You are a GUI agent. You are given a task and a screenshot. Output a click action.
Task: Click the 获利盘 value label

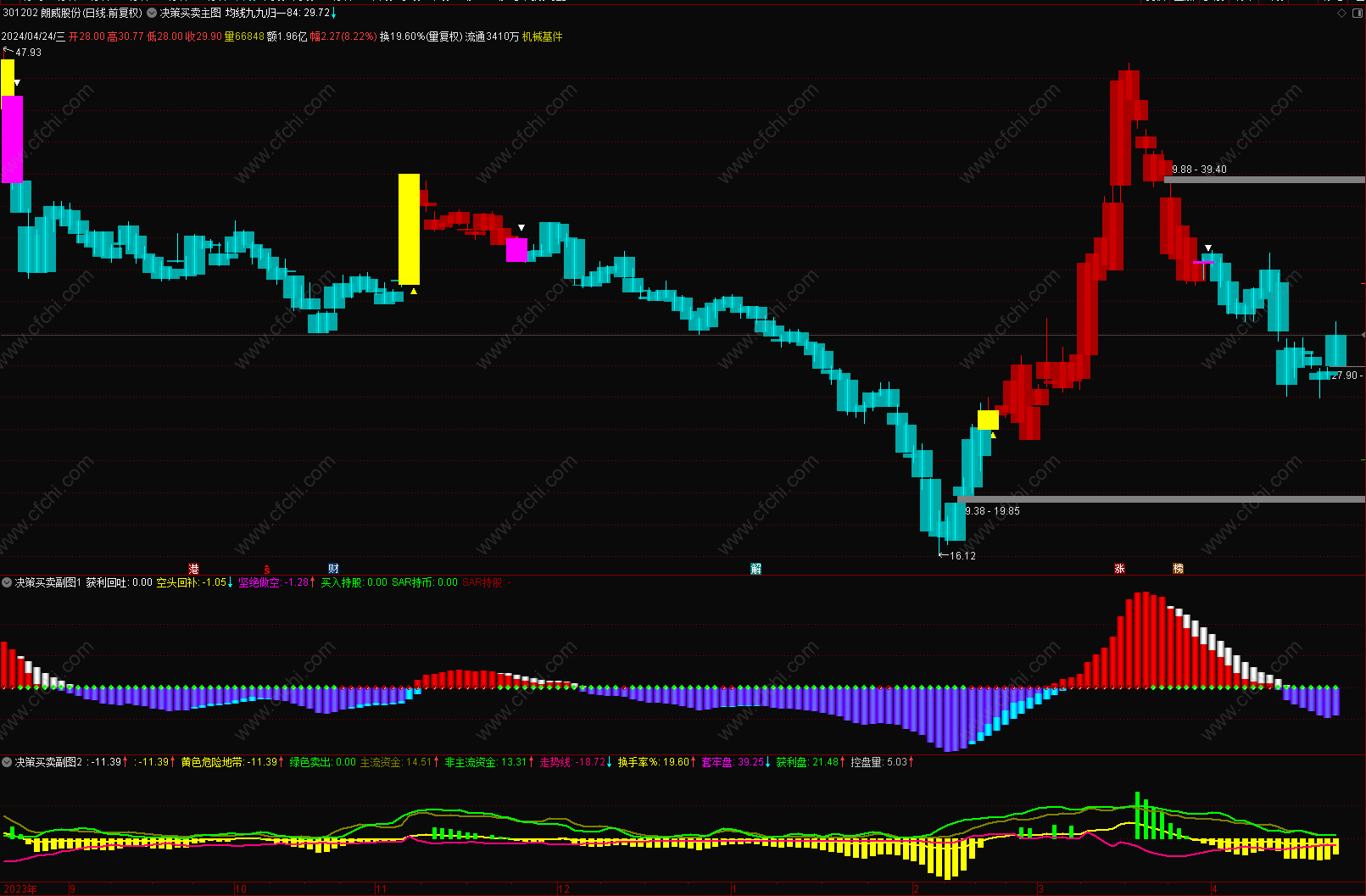point(811,762)
